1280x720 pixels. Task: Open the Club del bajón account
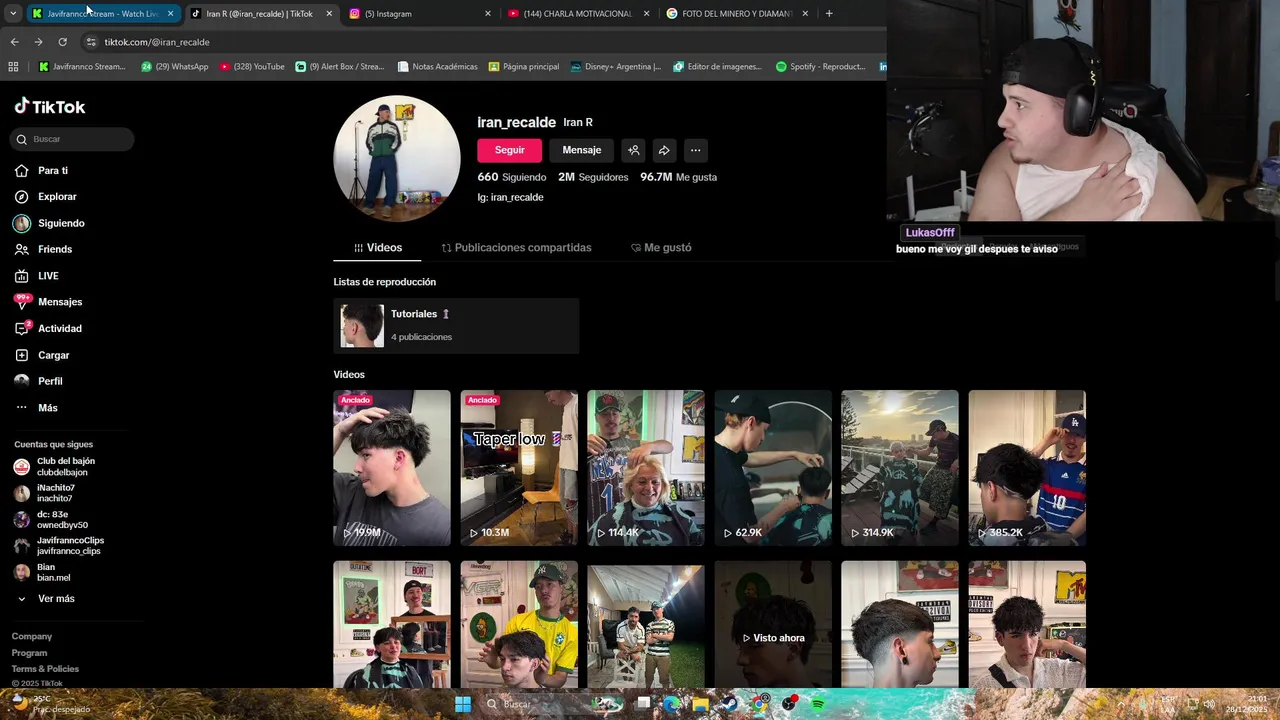tap(55, 466)
